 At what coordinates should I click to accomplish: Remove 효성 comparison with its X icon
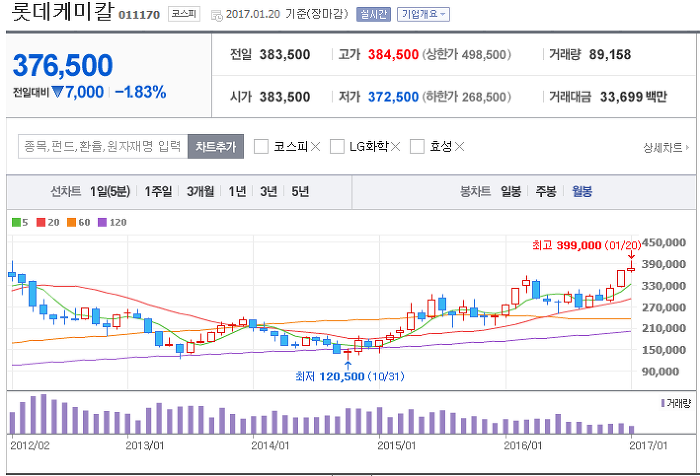(x=460, y=146)
